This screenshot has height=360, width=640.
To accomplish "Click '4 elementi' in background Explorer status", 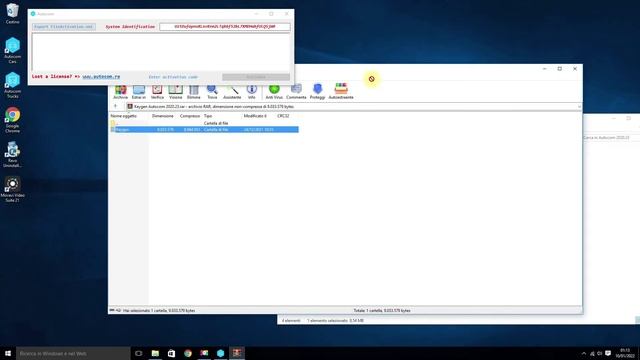I will (x=291, y=320).
